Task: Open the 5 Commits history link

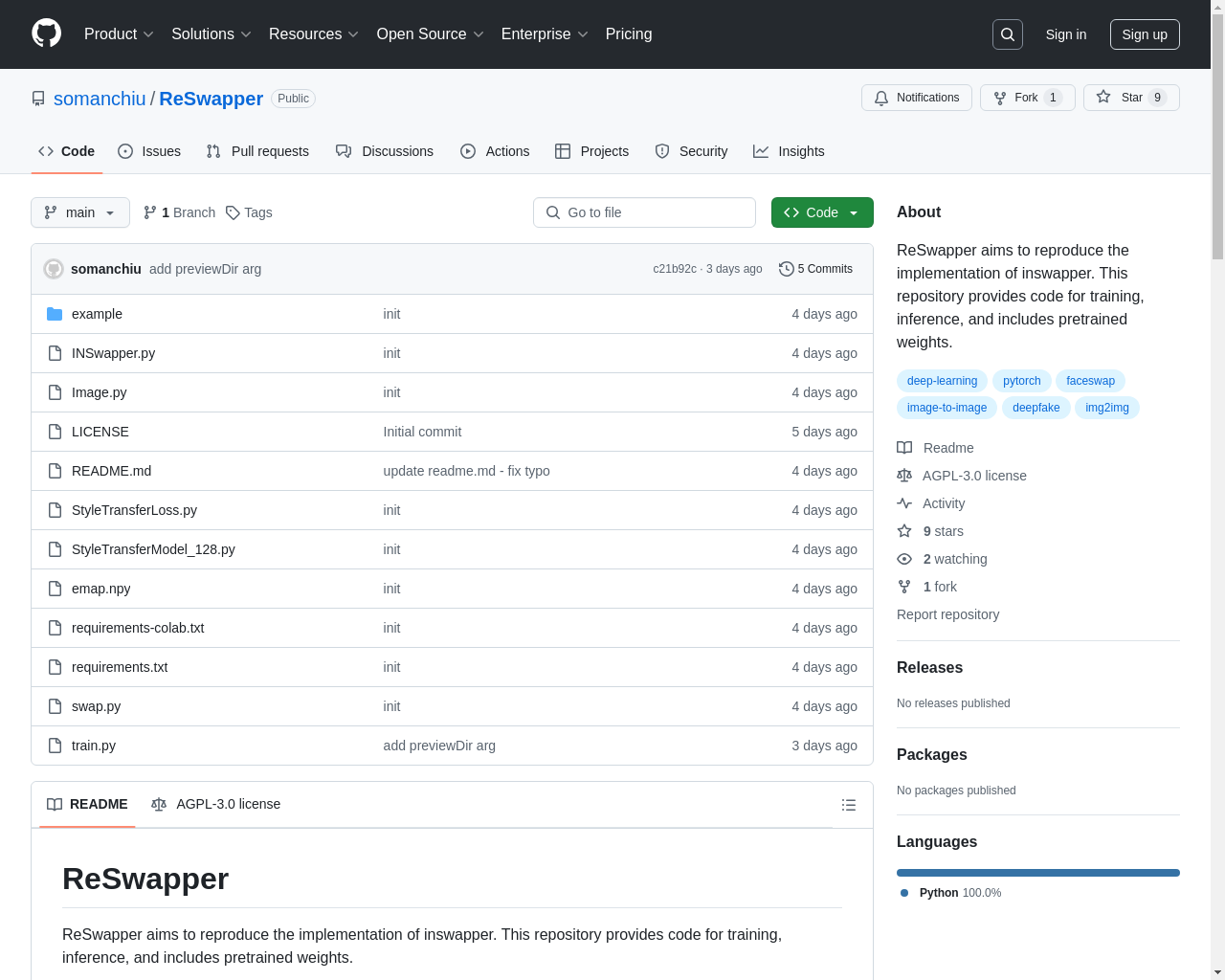Action: (x=815, y=269)
